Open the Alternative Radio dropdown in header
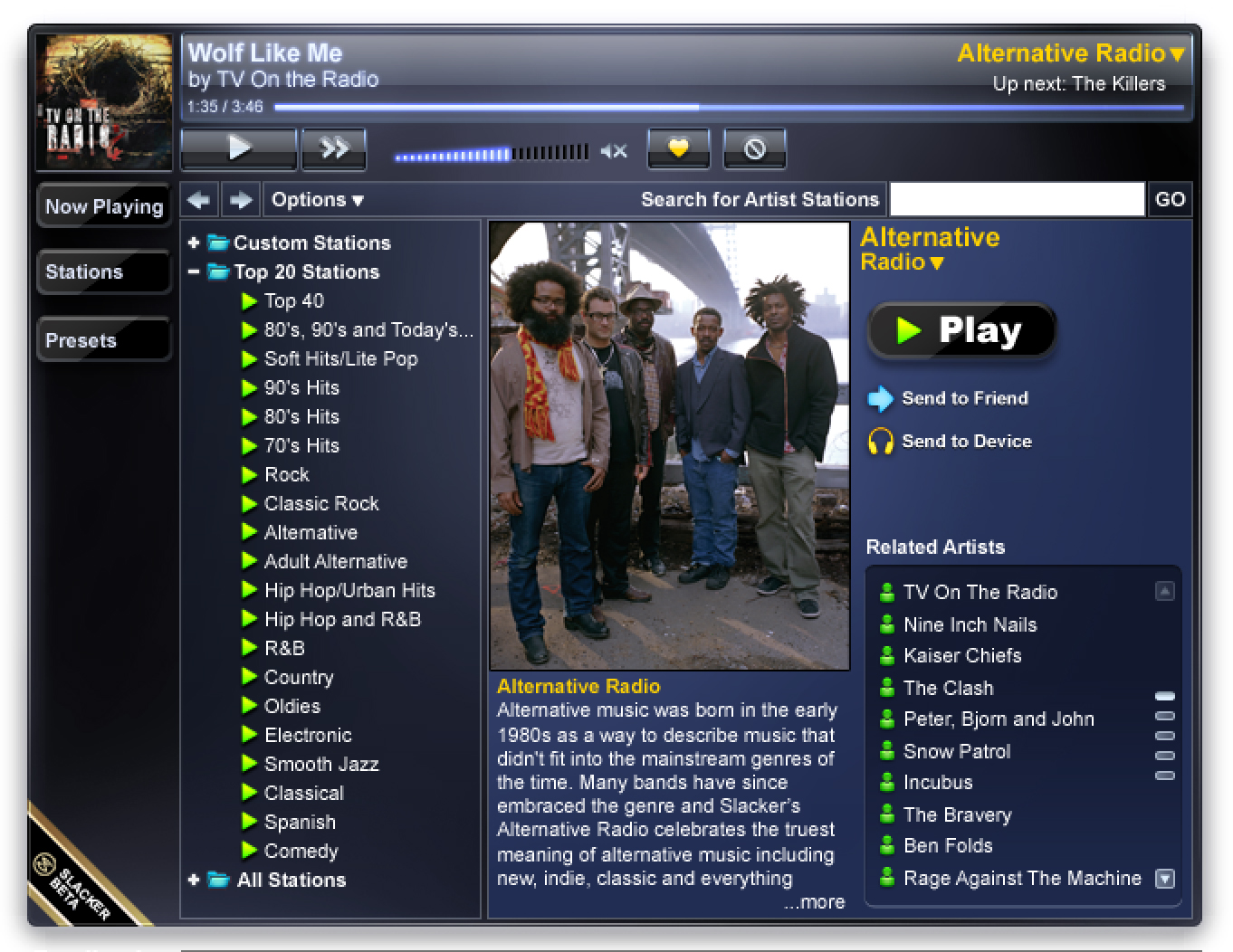Image resolution: width=1233 pixels, height=952 pixels. (x=1071, y=53)
